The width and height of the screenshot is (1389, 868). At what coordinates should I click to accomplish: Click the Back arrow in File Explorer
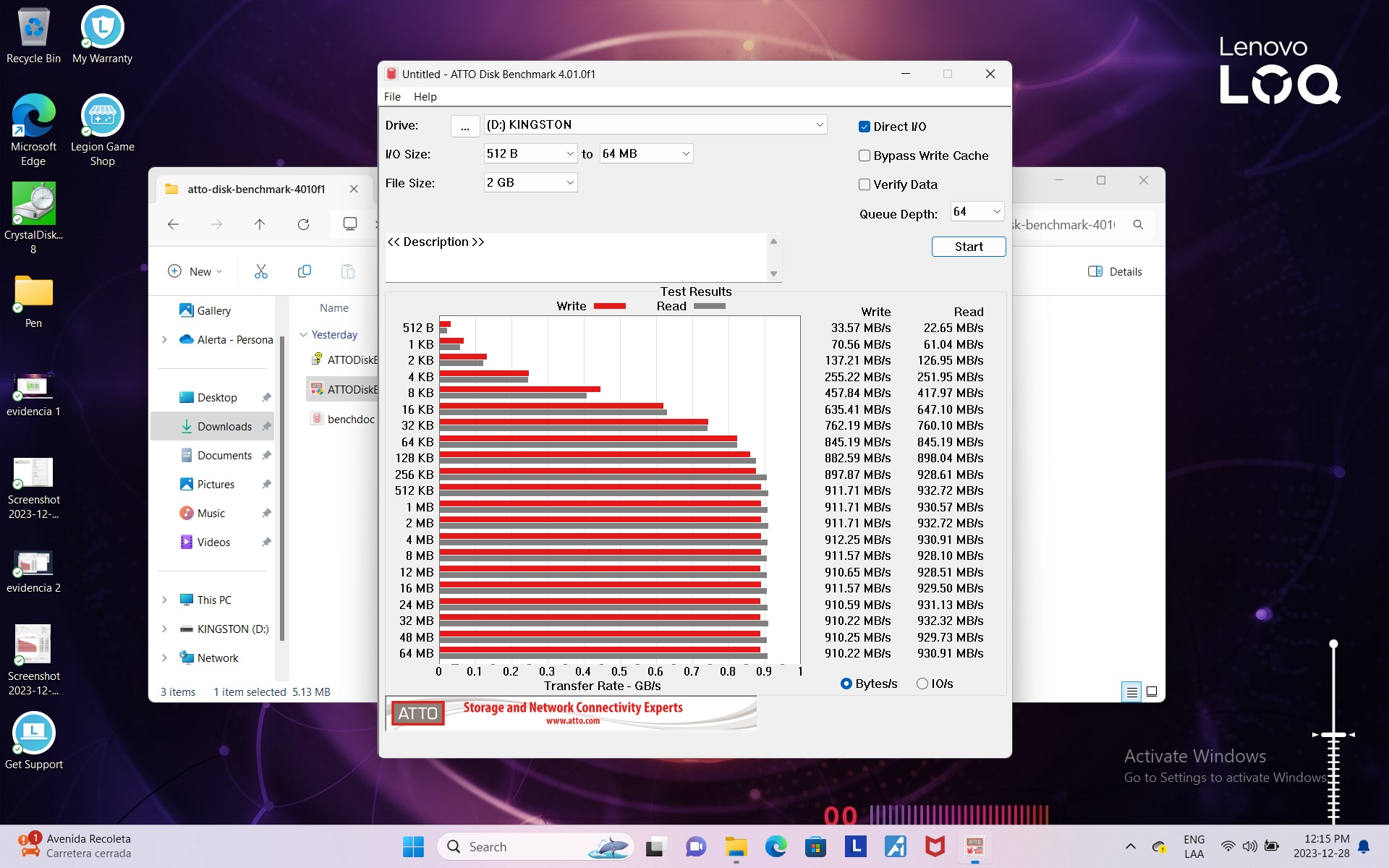click(x=173, y=224)
